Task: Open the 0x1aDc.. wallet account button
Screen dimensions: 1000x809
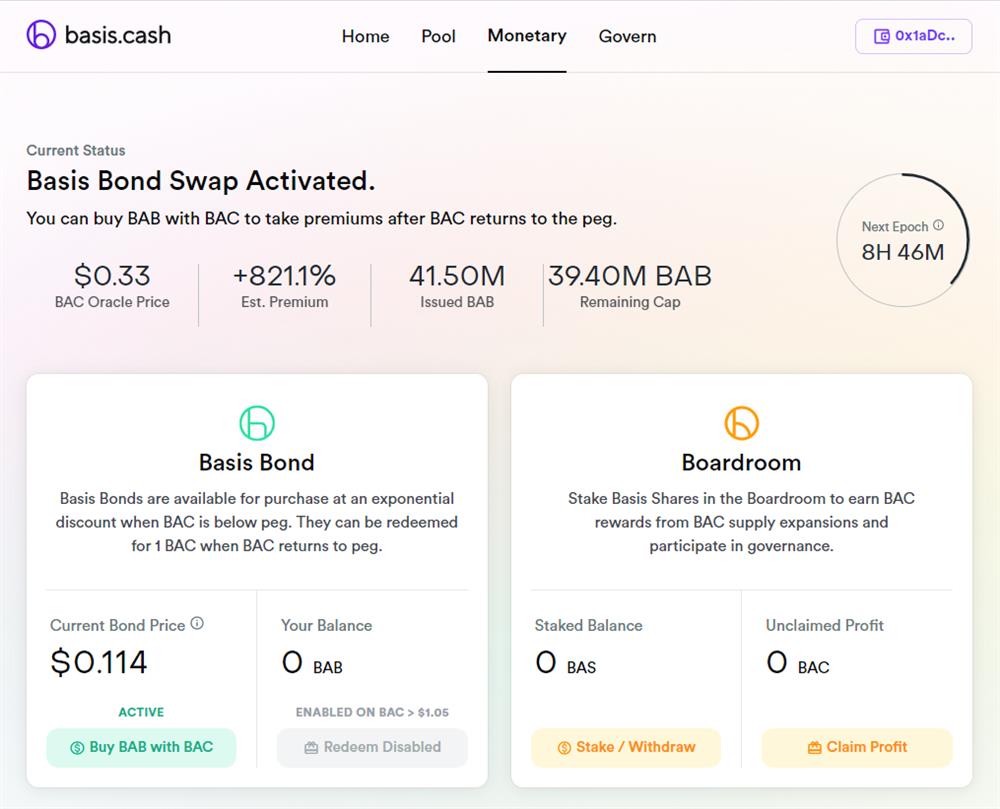Action: 913,36
